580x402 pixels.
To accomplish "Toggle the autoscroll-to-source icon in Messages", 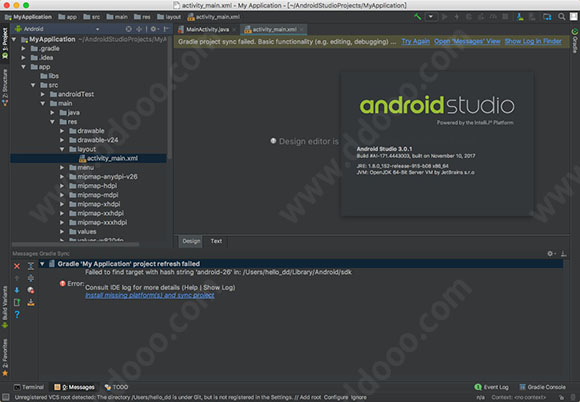I will point(31,290).
